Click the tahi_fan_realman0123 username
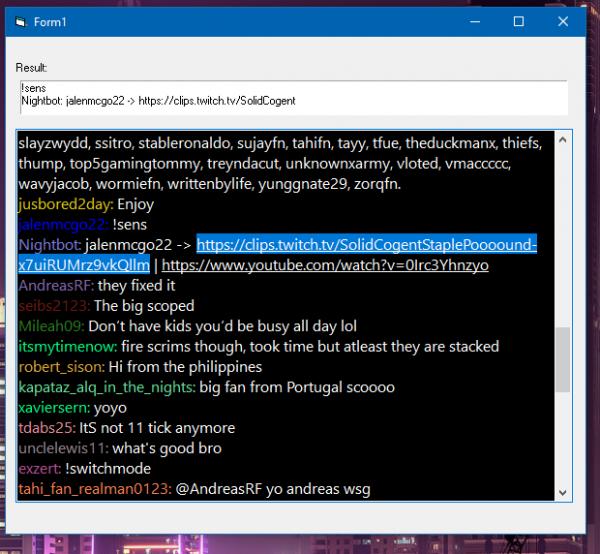600x554 pixels. pyautogui.click(x=95, y=489)
